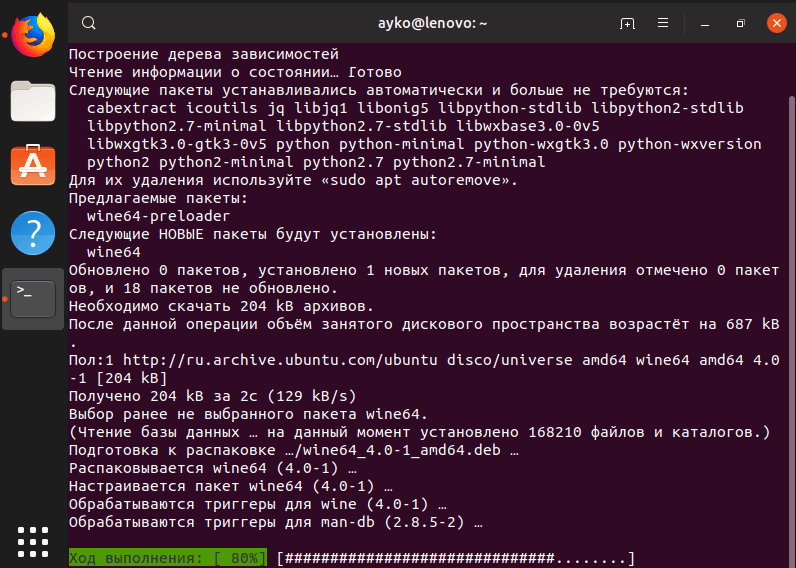796x568 pixels.
Task: Launch Firefox from the dock
Action: click(33, 35)
